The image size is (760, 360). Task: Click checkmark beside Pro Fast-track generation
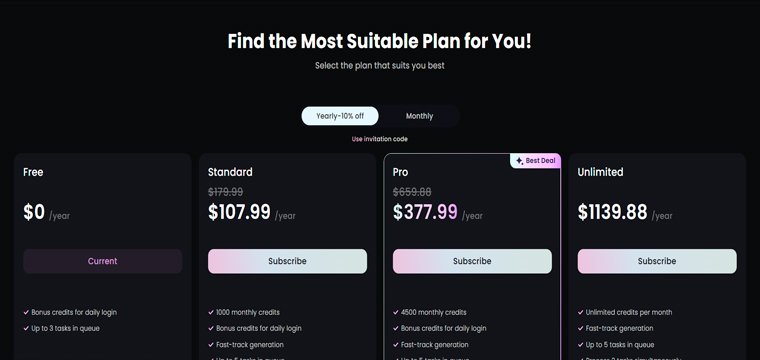(396, 345)
